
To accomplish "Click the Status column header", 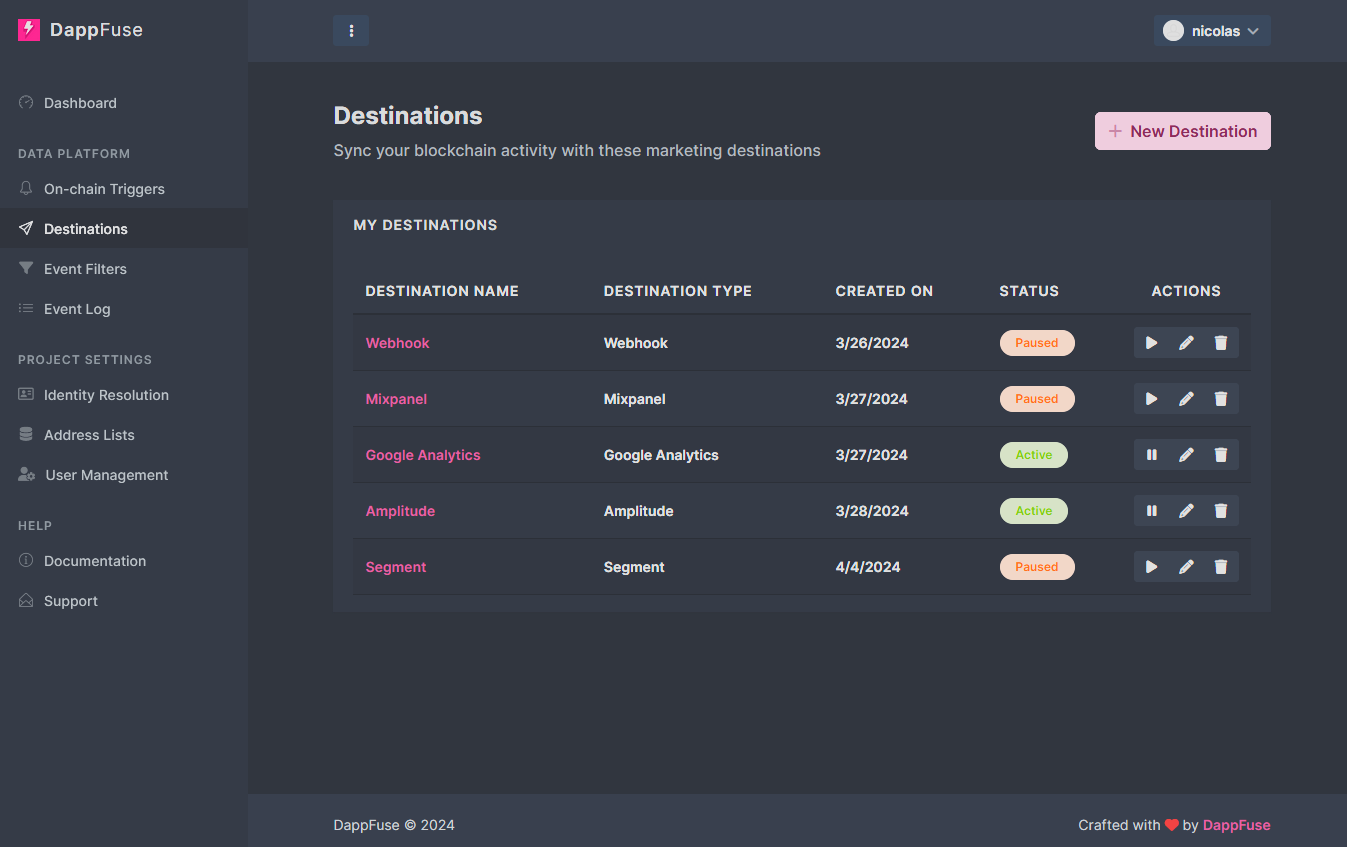I will tap(1029, 291).
